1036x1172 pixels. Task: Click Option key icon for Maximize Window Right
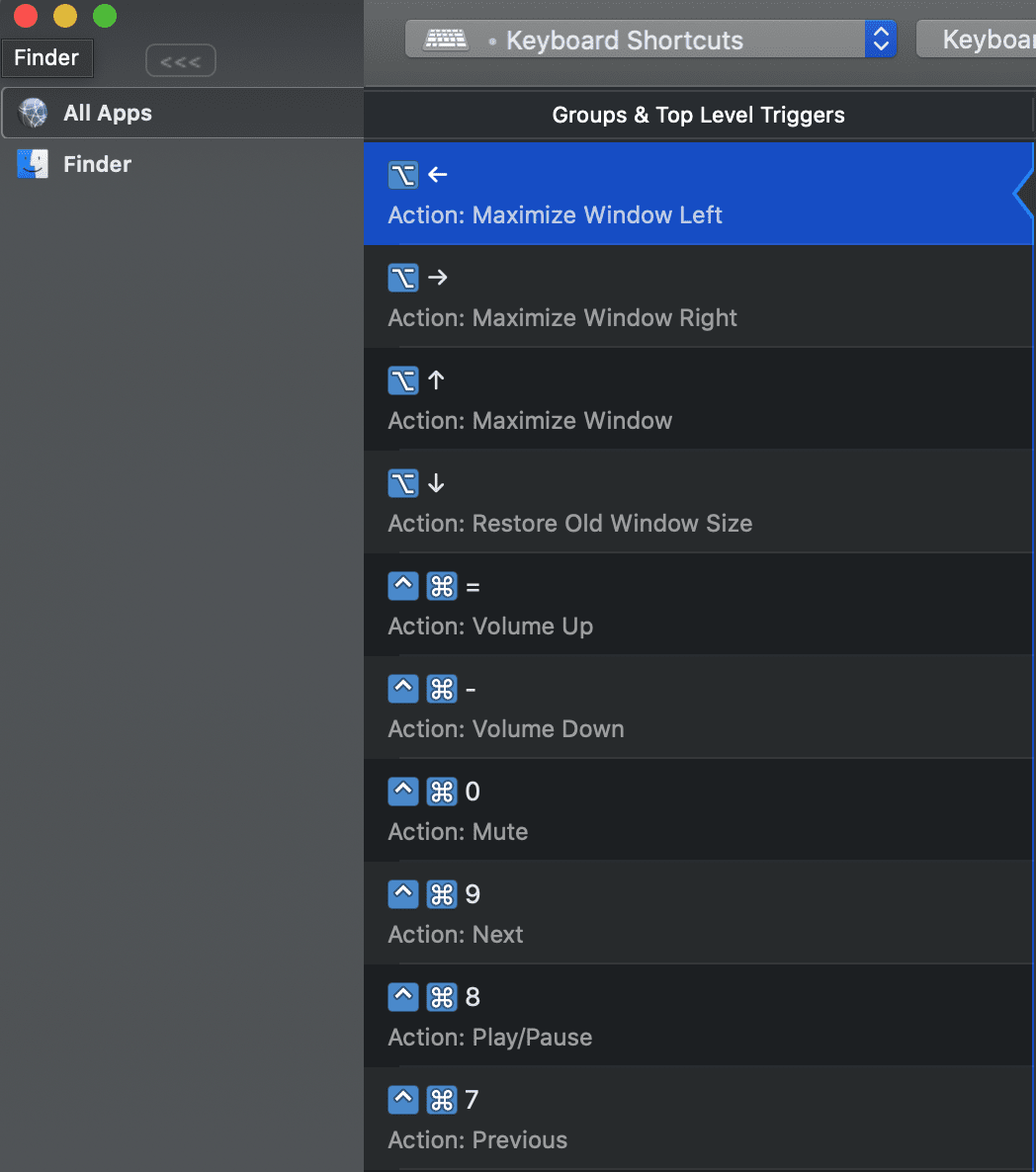tap(403, 279)
